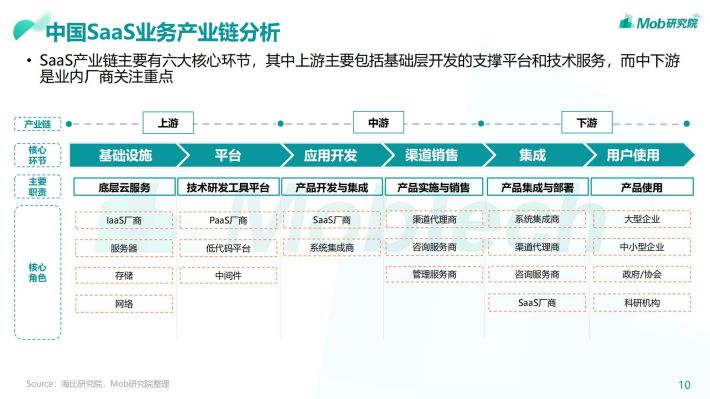Image resolution: width=710 pixels, height=399 pixels.
Task: Click the 中间件 role box
Action: [228, 275]
